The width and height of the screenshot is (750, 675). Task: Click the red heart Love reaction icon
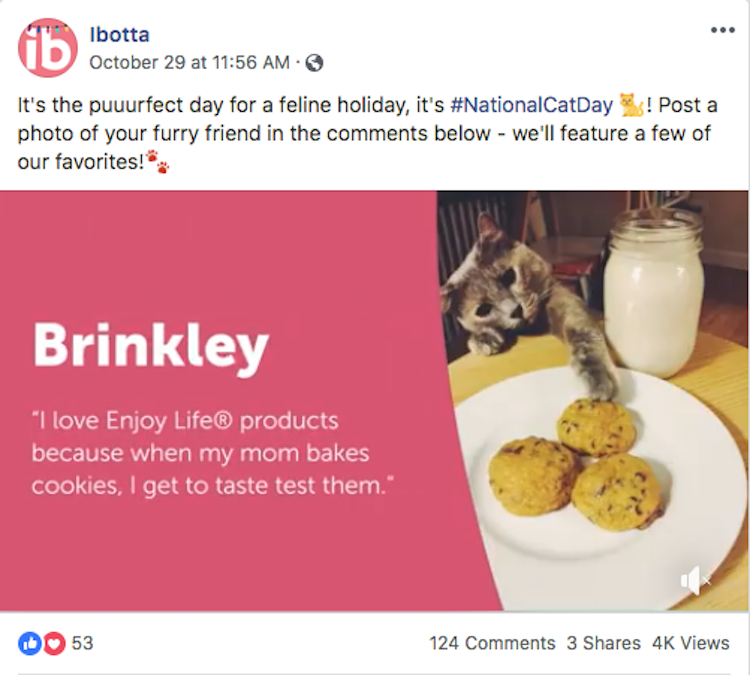click(54, 643)
